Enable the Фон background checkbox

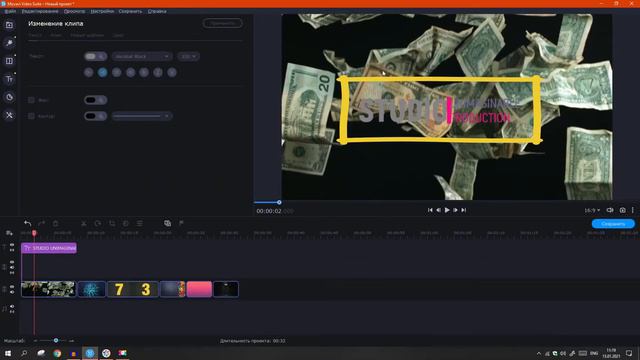(31, 100)
